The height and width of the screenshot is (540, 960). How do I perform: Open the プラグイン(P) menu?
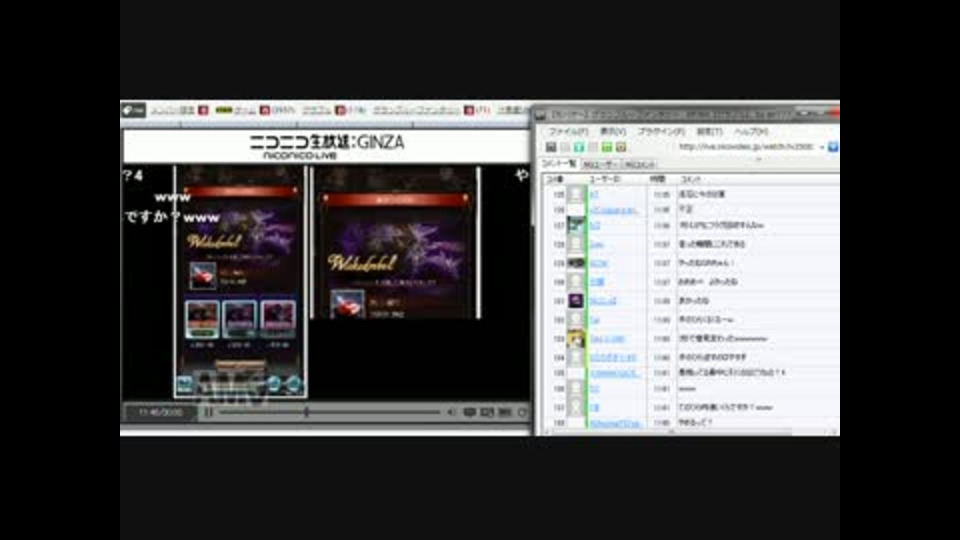pyautogui.click(x=661, y=132)
